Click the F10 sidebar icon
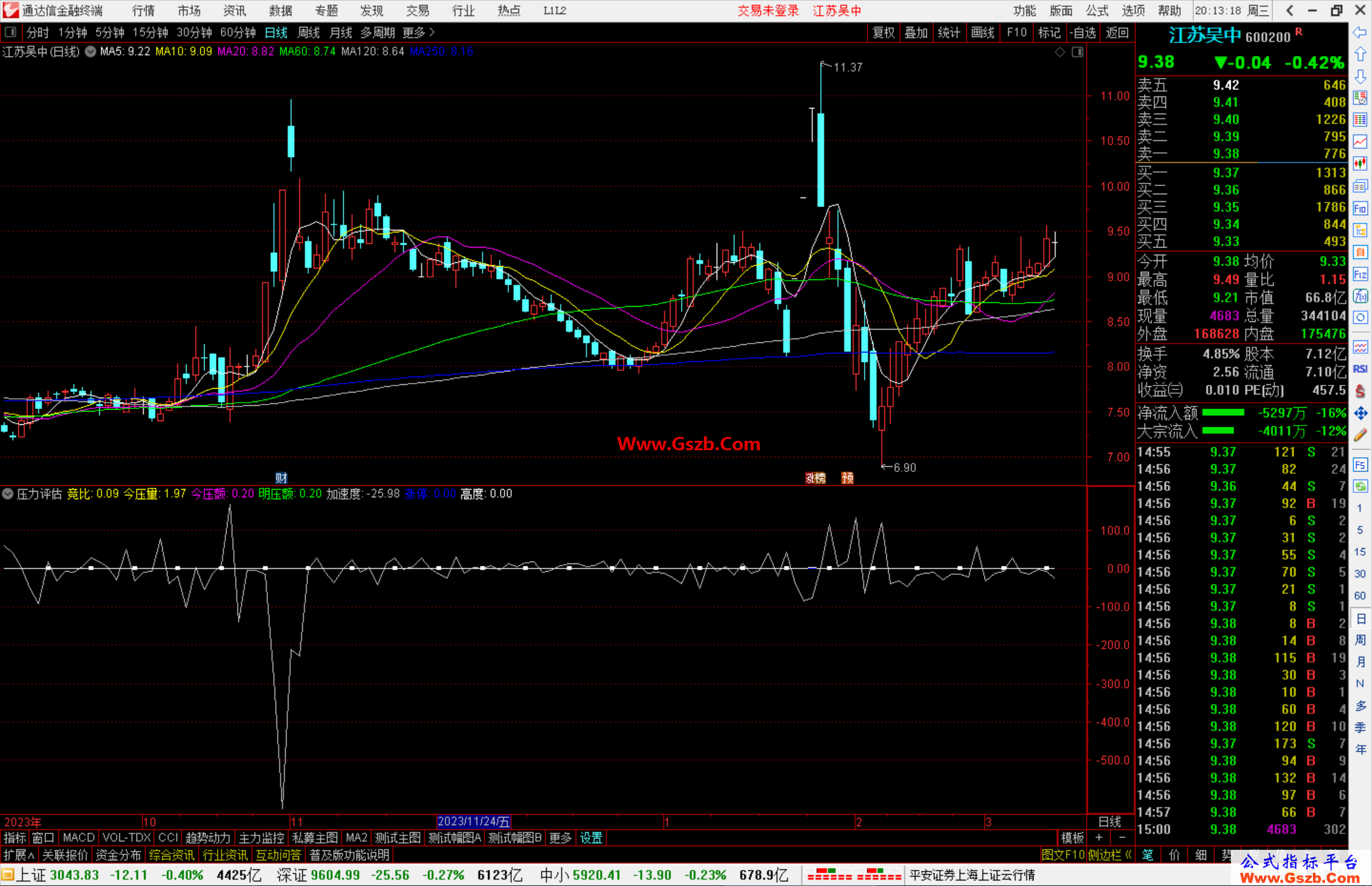This screenshot has height=886, width=1372. [1360, 208]
